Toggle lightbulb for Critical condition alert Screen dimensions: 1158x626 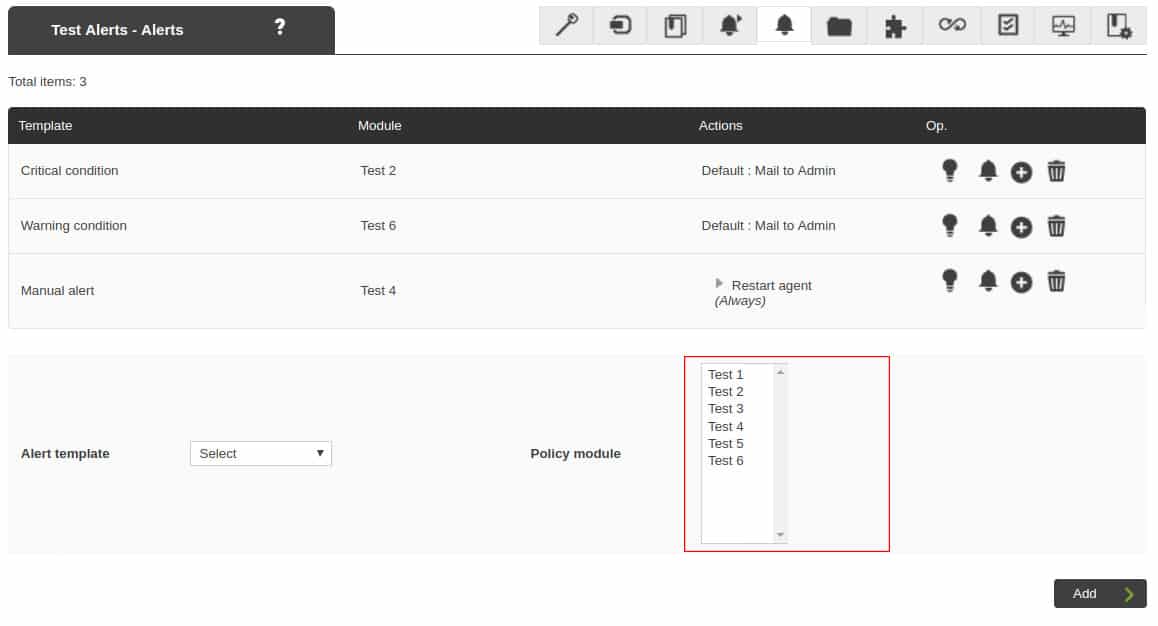[950, 171]
